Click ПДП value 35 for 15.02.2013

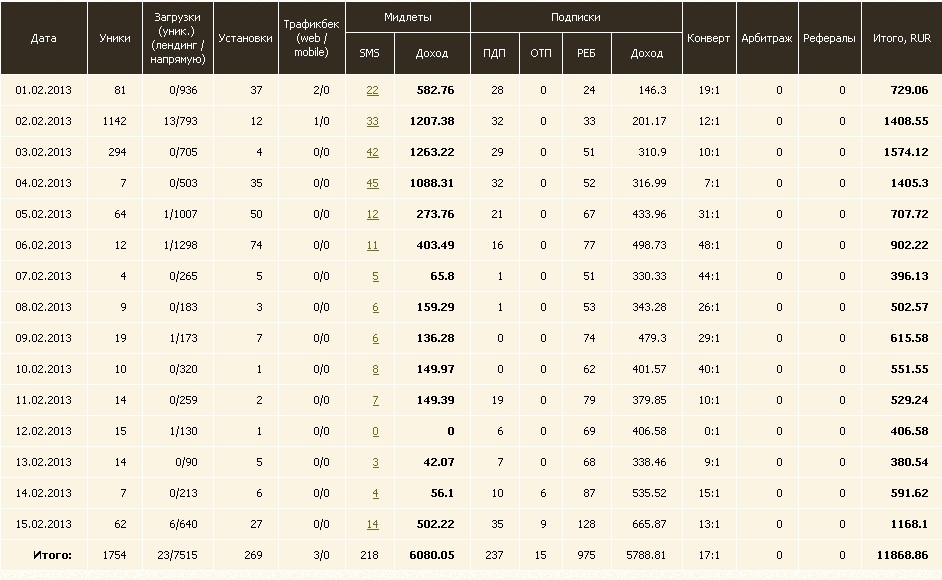coord(497,524)
